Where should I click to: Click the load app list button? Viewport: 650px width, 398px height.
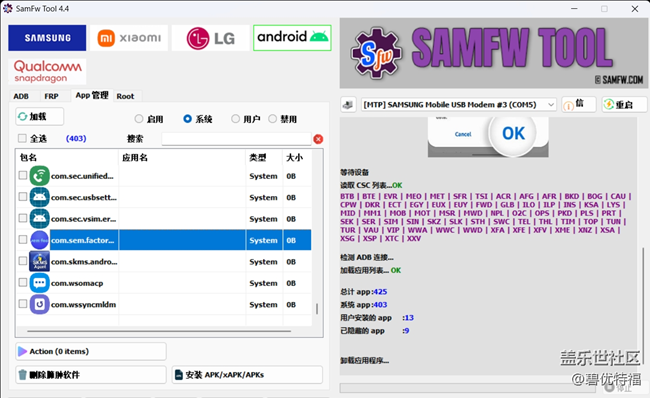coord(39,116)
